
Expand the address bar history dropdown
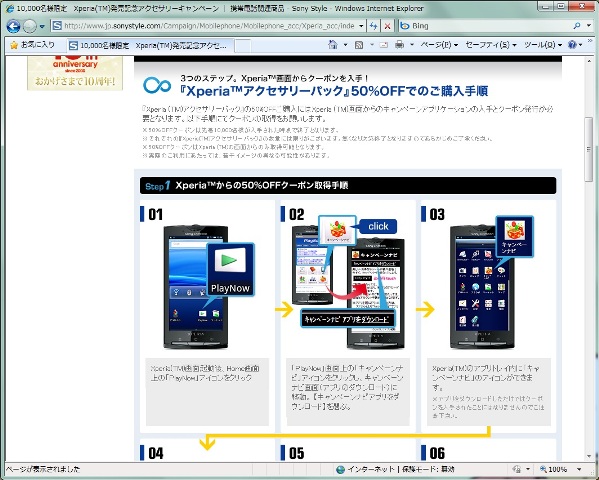(x=361, y=26)
